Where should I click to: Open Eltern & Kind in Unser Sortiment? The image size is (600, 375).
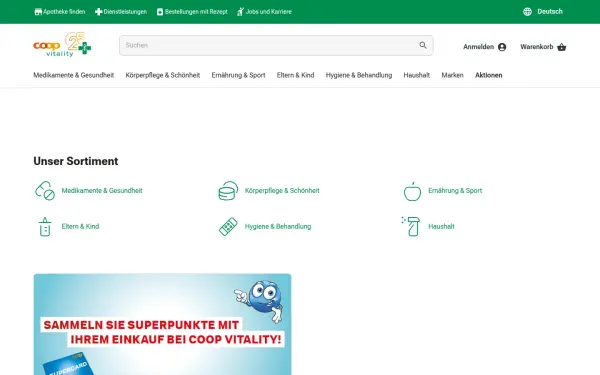pyautogui.click(x=80, y=227)
